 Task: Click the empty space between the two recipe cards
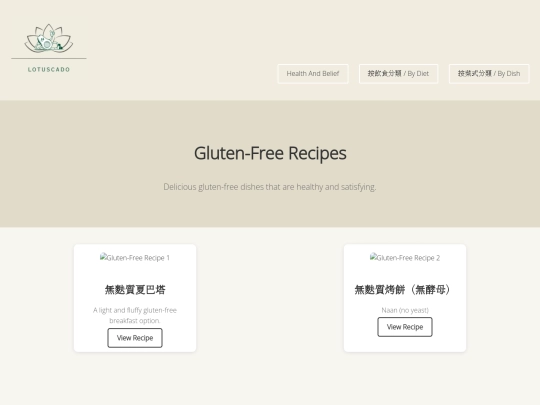[x=270, y=298]
